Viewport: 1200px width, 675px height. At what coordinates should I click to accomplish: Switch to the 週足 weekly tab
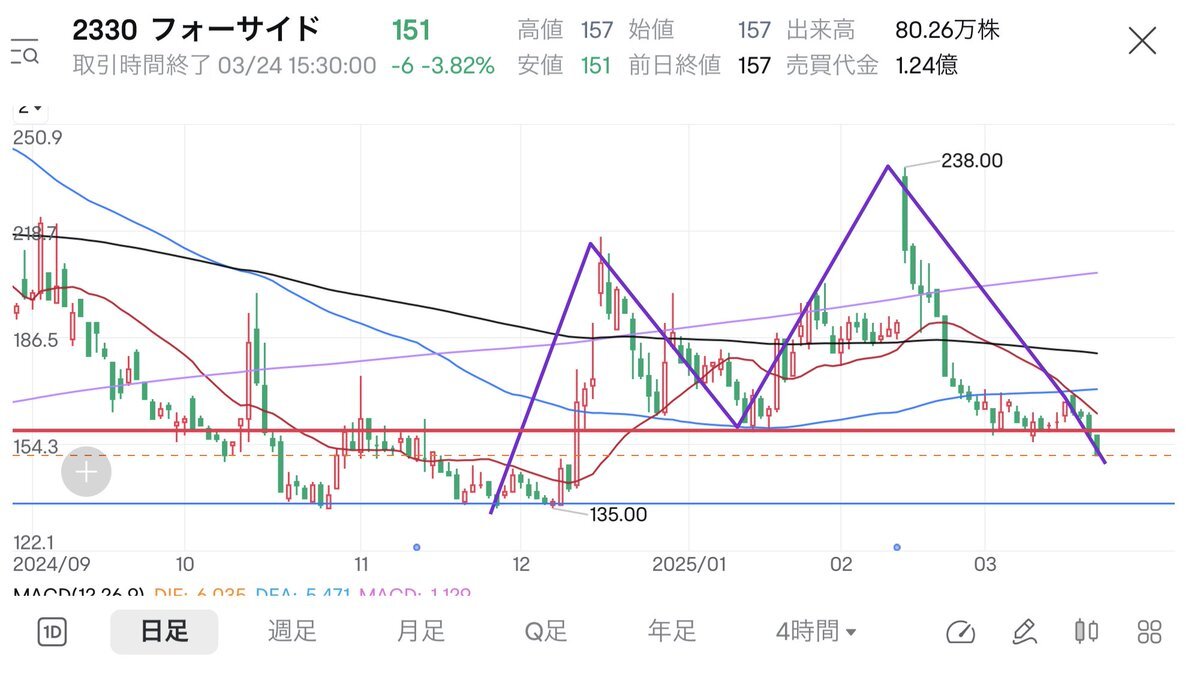pos(292,632)
